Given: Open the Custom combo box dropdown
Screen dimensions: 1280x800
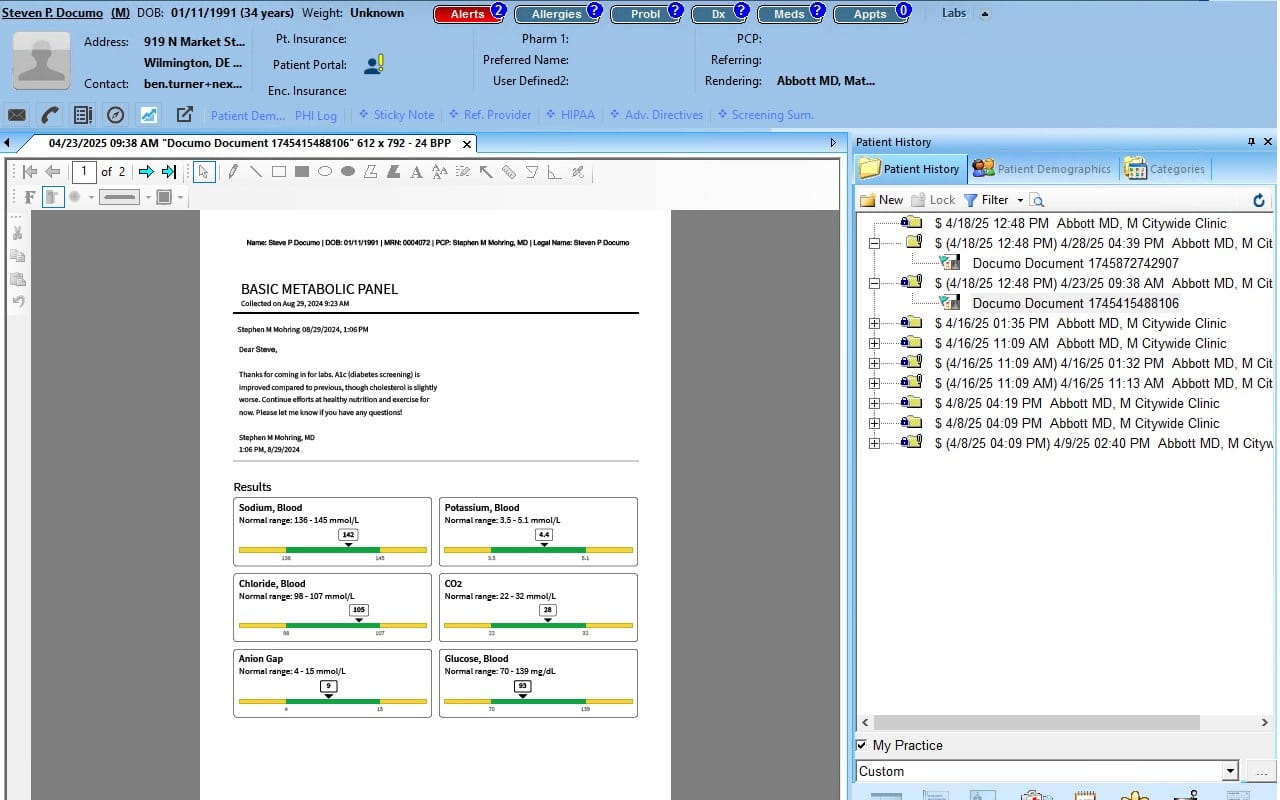Looking at the screenshot, I should pyautogui.click(x=1230, y=771).
